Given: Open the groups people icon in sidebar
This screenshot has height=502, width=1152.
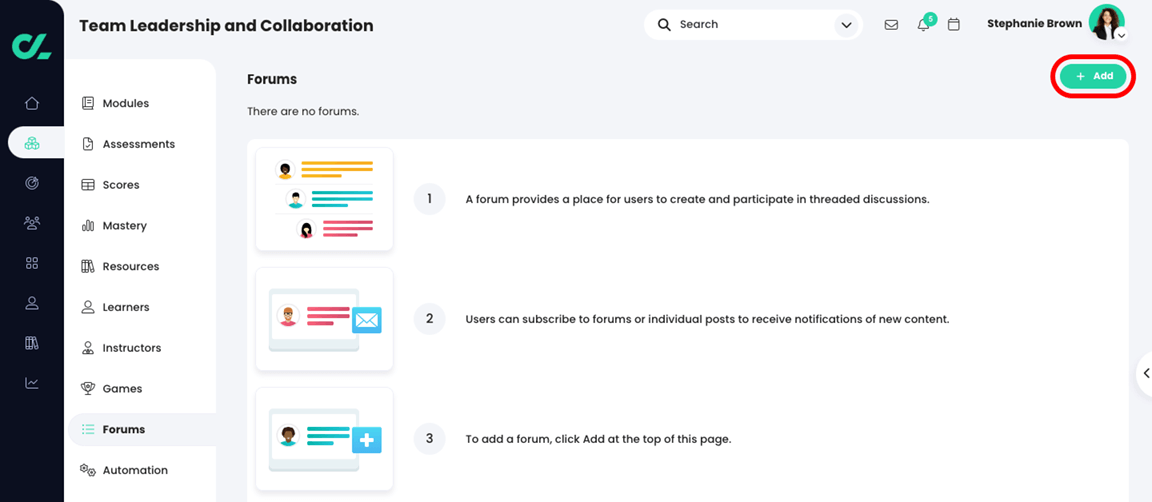Looking at the screenshot, I should (x=32, y=223).
